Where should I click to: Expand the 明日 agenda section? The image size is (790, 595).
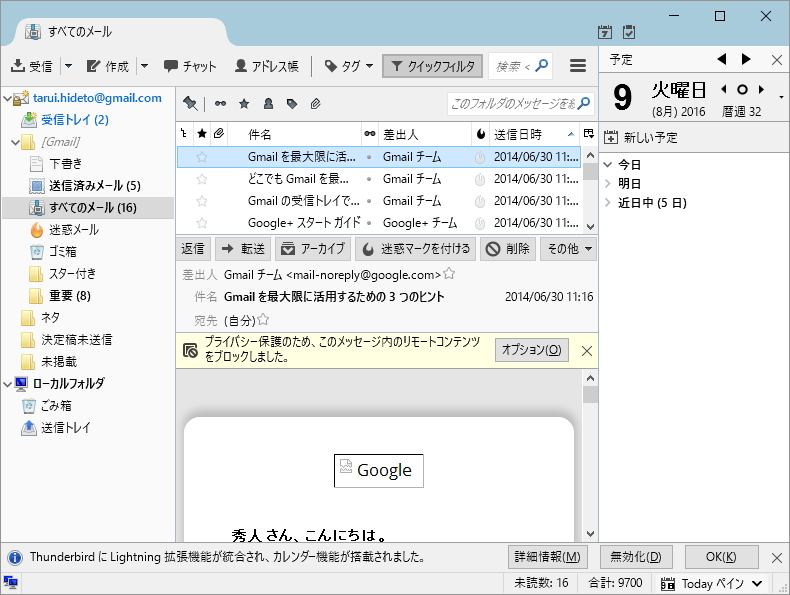(x=608, y=183)
